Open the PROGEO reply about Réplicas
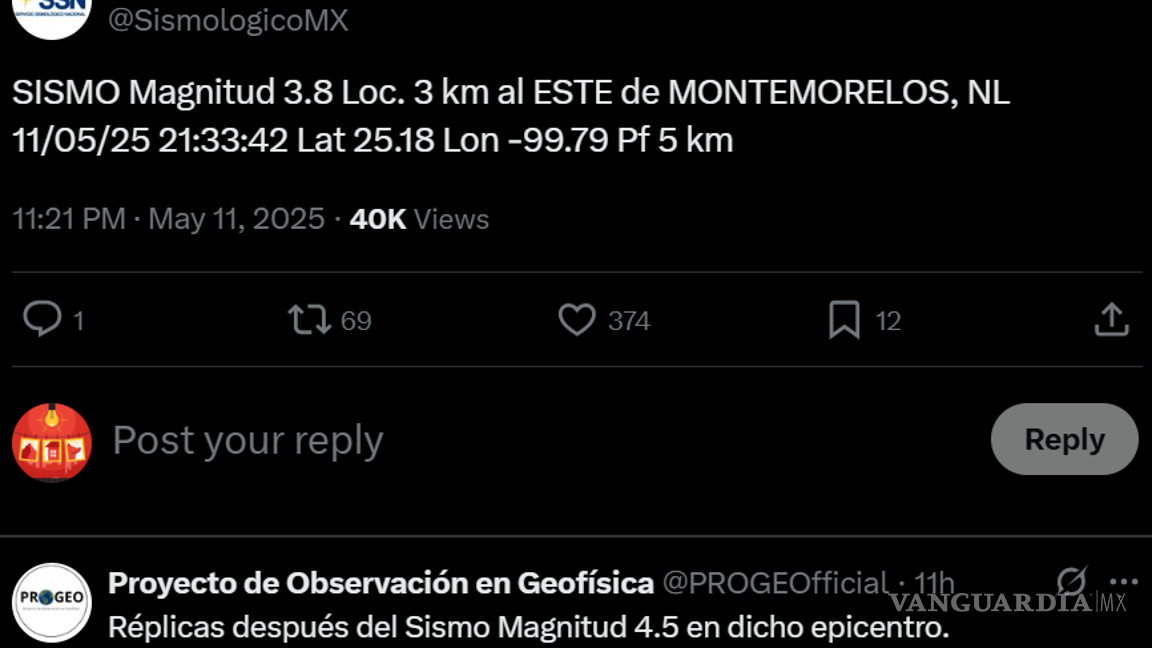This screenshot has width=1152, height=648. (528, 628)
